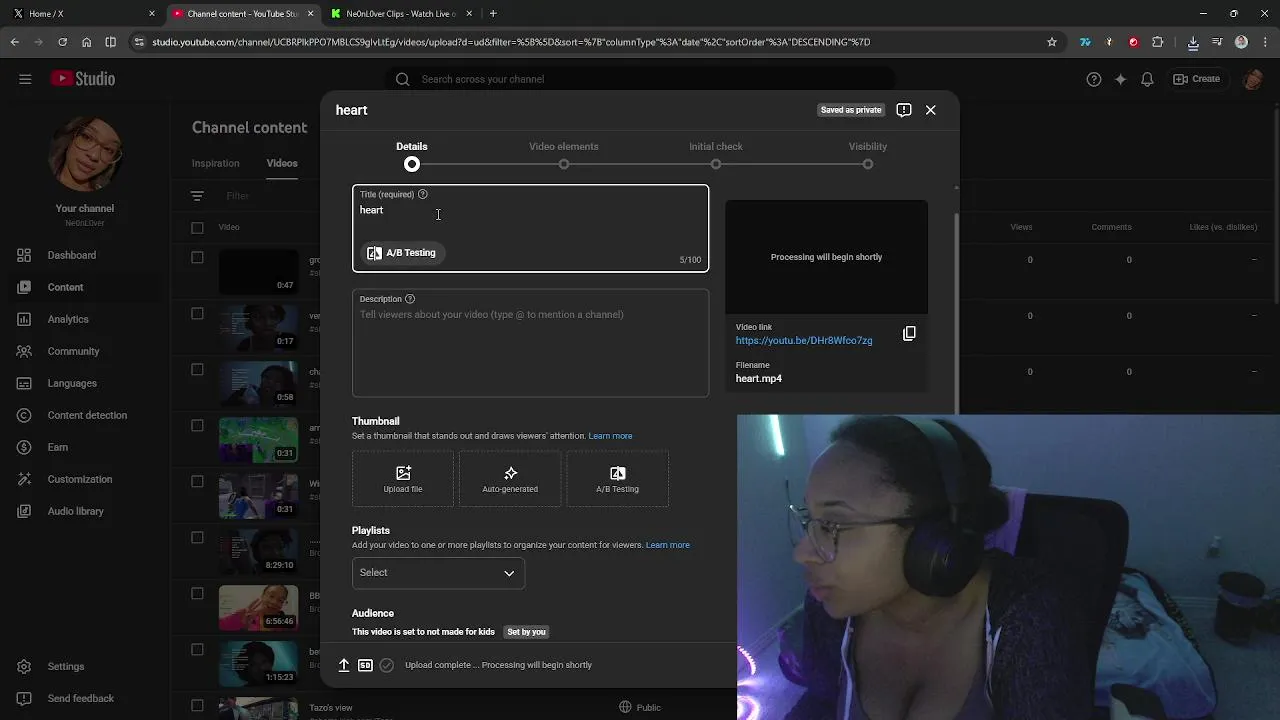Open a new browser tab with plus button
The height and width of the screenshot is (720, 1280).
click(x=493, y=13)
